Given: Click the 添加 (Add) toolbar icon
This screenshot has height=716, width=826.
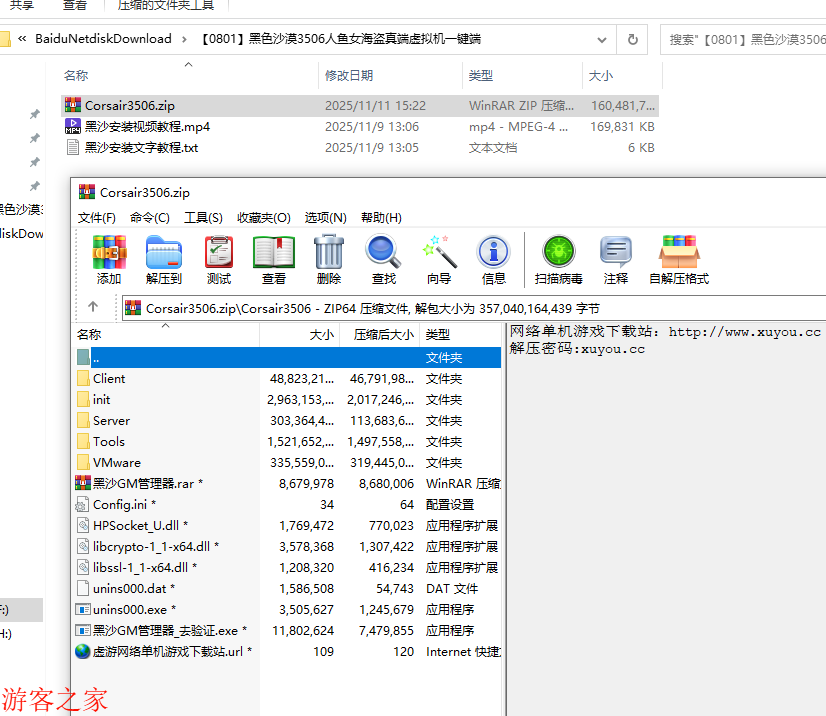Looking at the screenshot, I should point(109,259).
